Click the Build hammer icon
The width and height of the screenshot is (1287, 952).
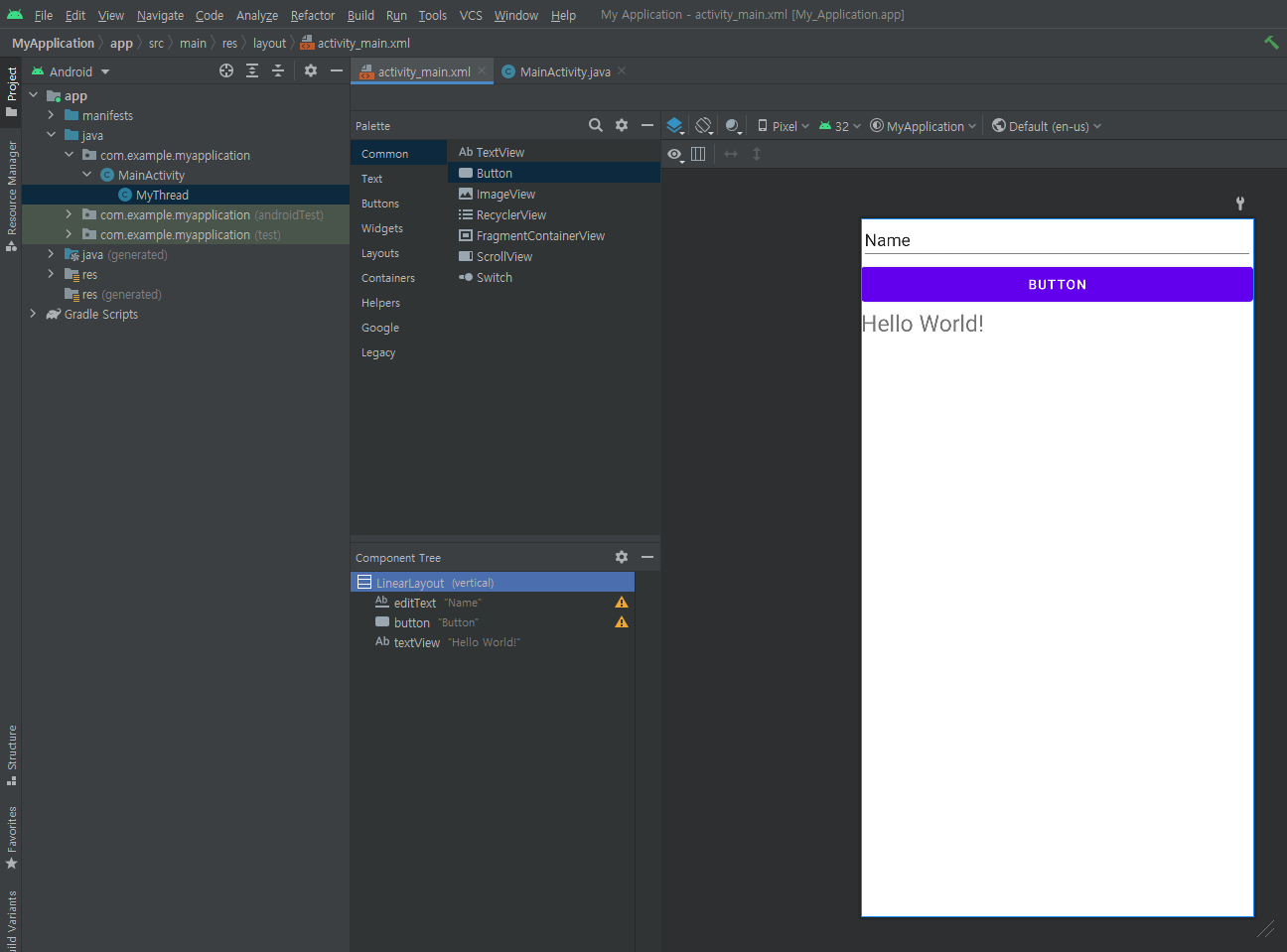(x=1271, y=43)
